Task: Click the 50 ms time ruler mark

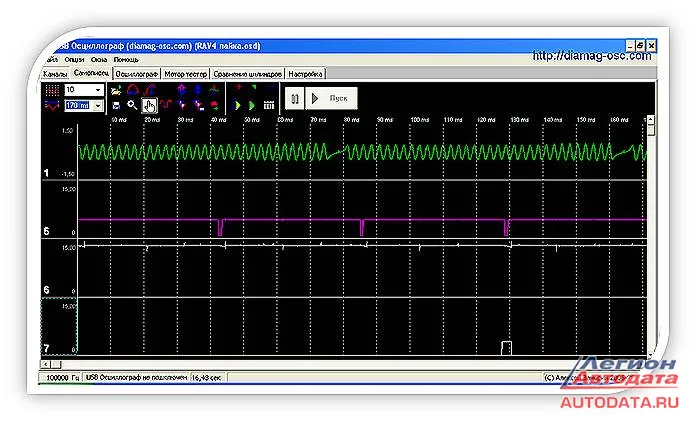Action: tap(252, 120)
